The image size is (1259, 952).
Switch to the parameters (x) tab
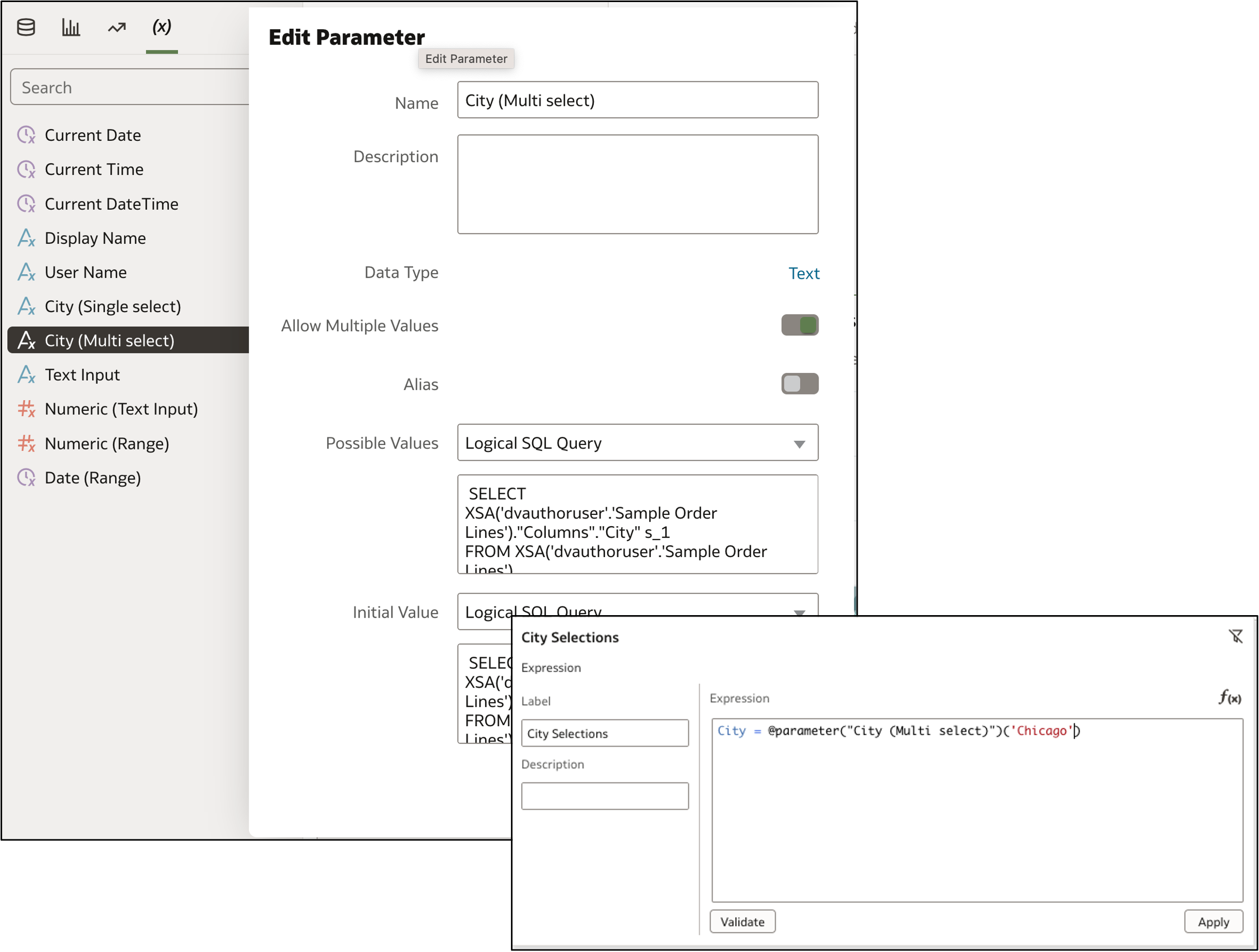[162, 27]
